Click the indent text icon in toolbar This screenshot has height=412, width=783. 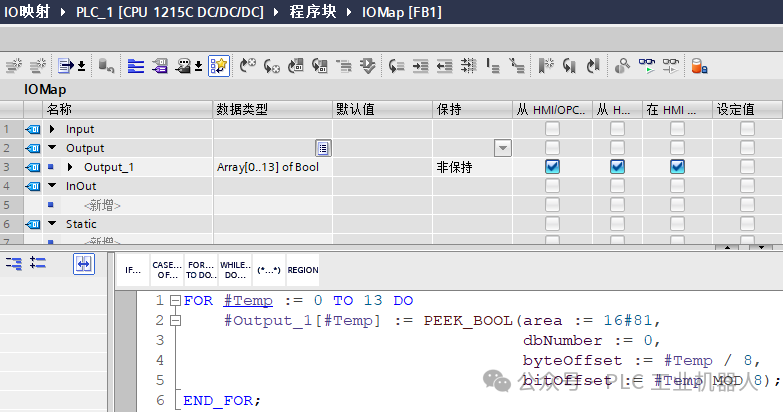coord(420,65)
